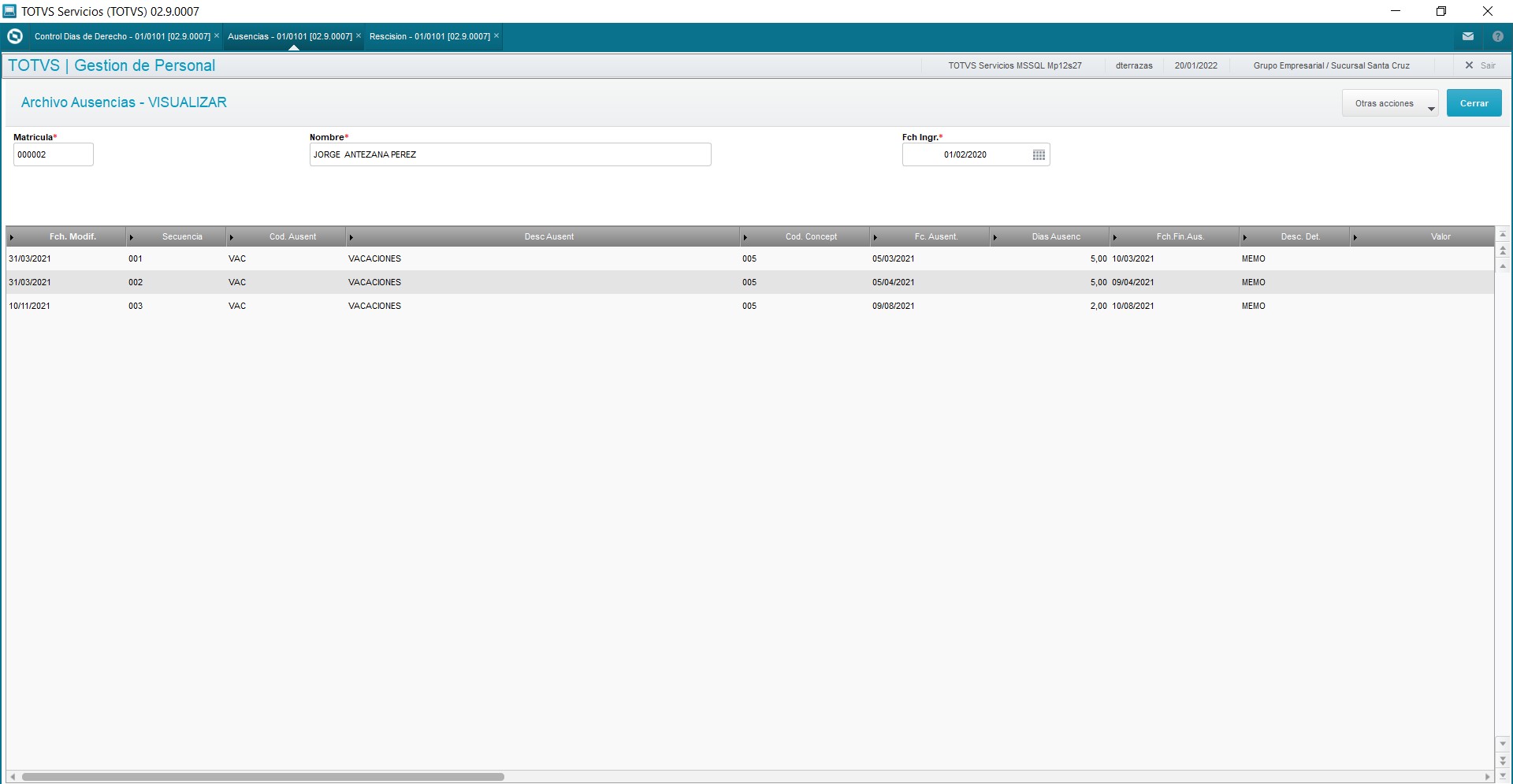Click absence date 05/04/2021 cell
Image resolution: width=1513 pixels, height=784 pixels.
click(930, 282)
